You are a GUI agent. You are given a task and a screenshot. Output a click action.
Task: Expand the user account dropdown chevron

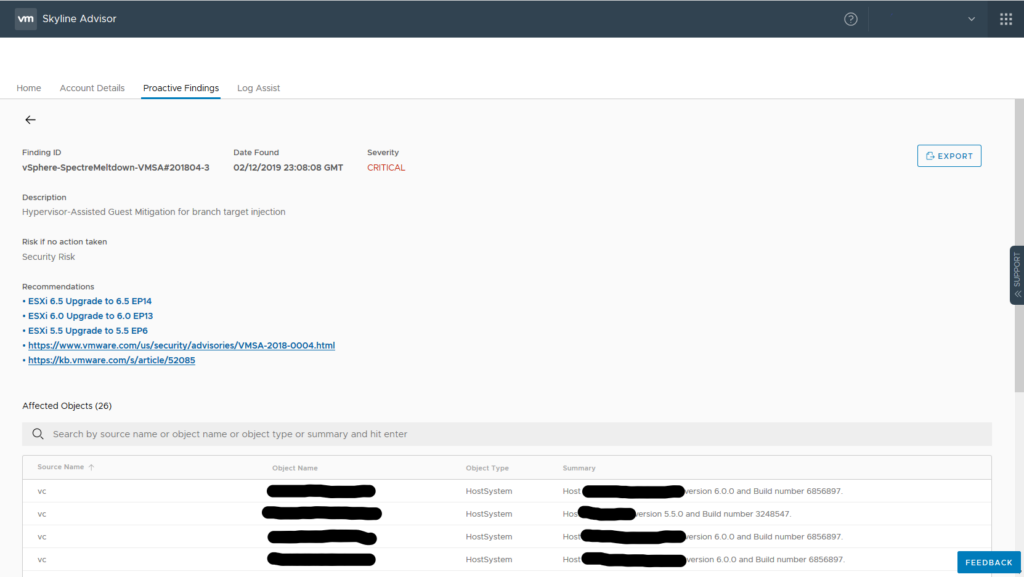[x=971, y=19]
